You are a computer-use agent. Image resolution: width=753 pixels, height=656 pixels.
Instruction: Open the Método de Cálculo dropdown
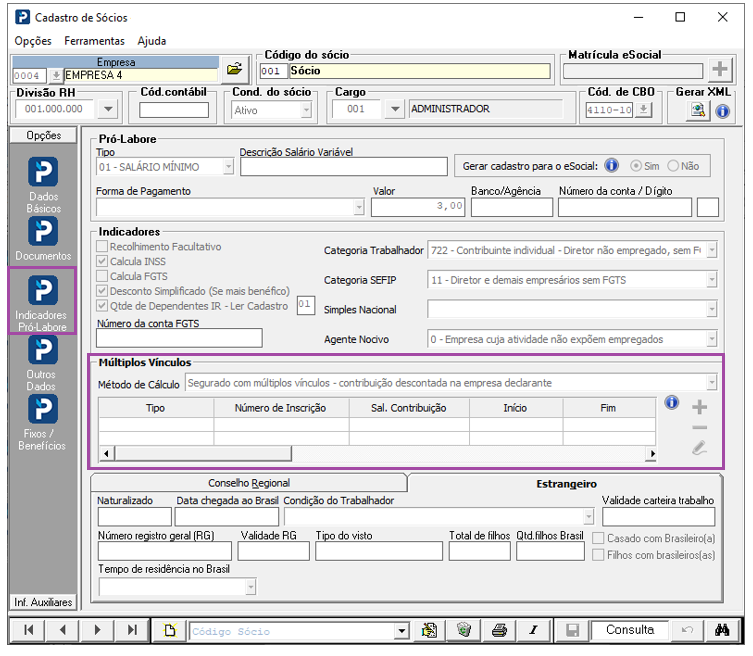[711, 382]
